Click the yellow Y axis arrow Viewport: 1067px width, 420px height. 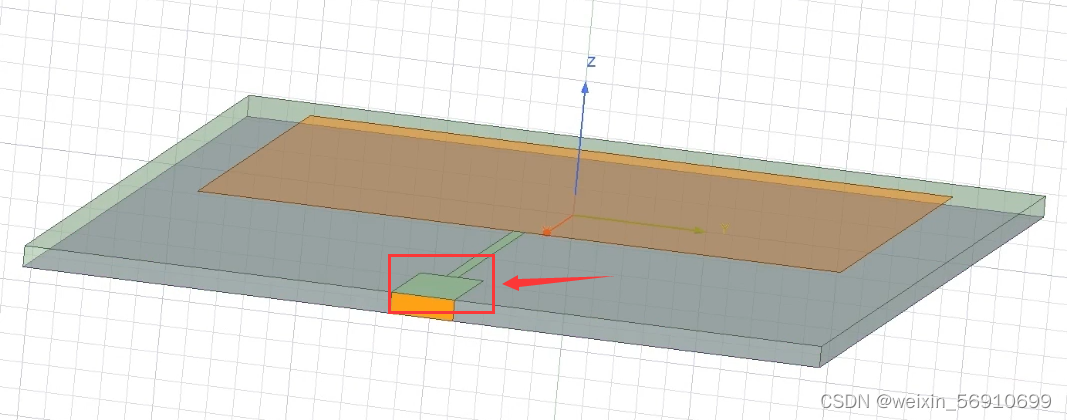[x=640, y=223]
